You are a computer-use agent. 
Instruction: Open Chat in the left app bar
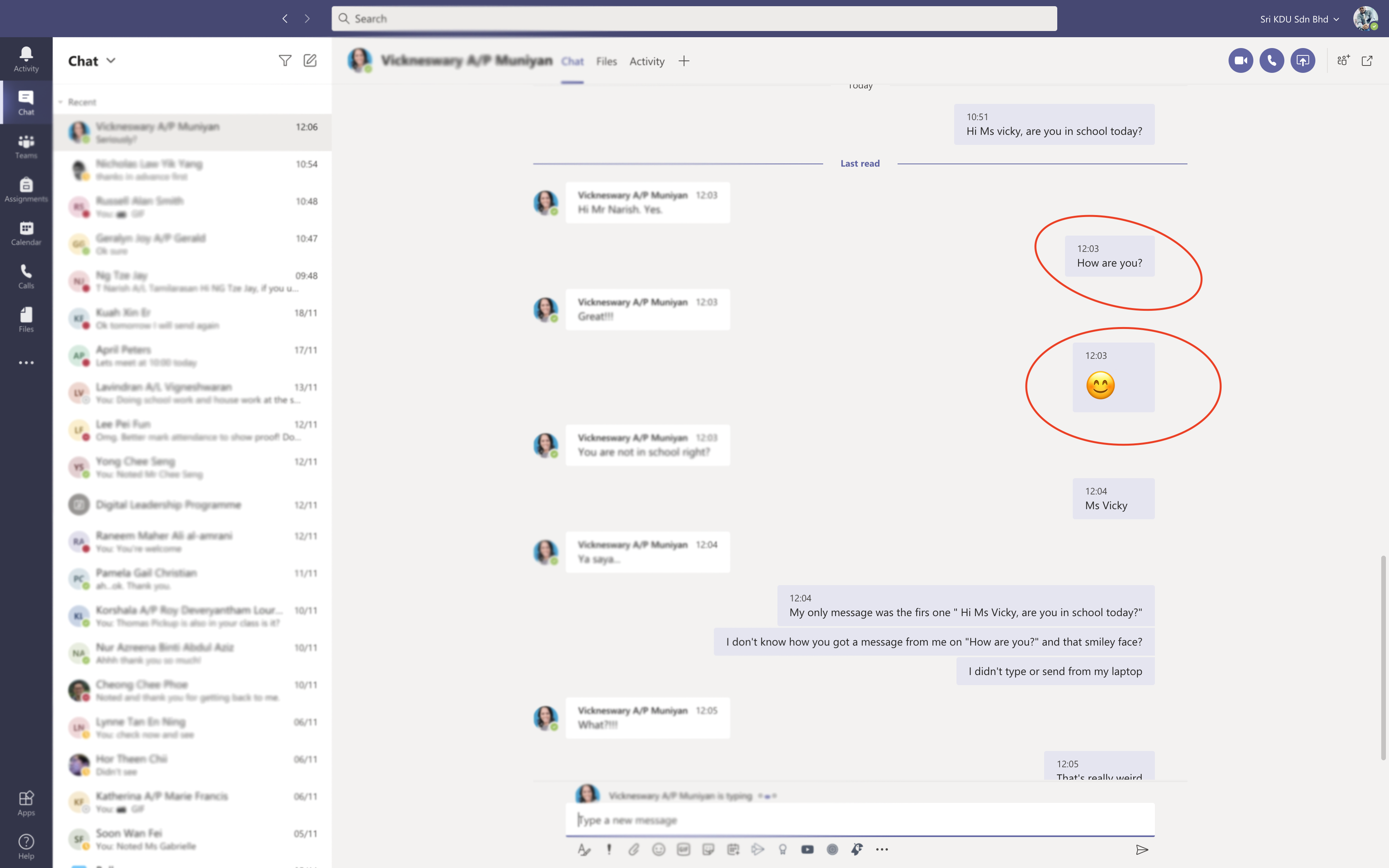[26, 103]
